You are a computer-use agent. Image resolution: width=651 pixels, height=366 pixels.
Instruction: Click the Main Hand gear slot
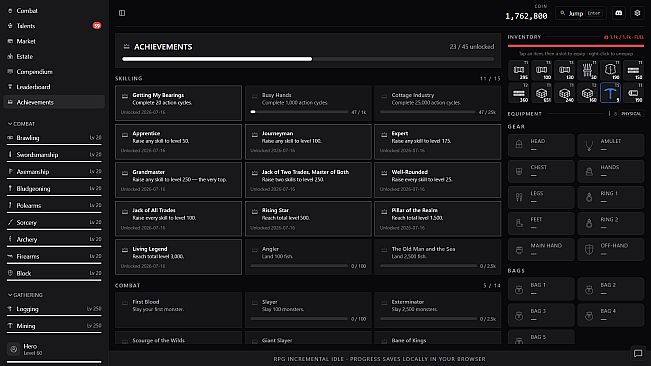pyautogui.click(x=541, y=249)
